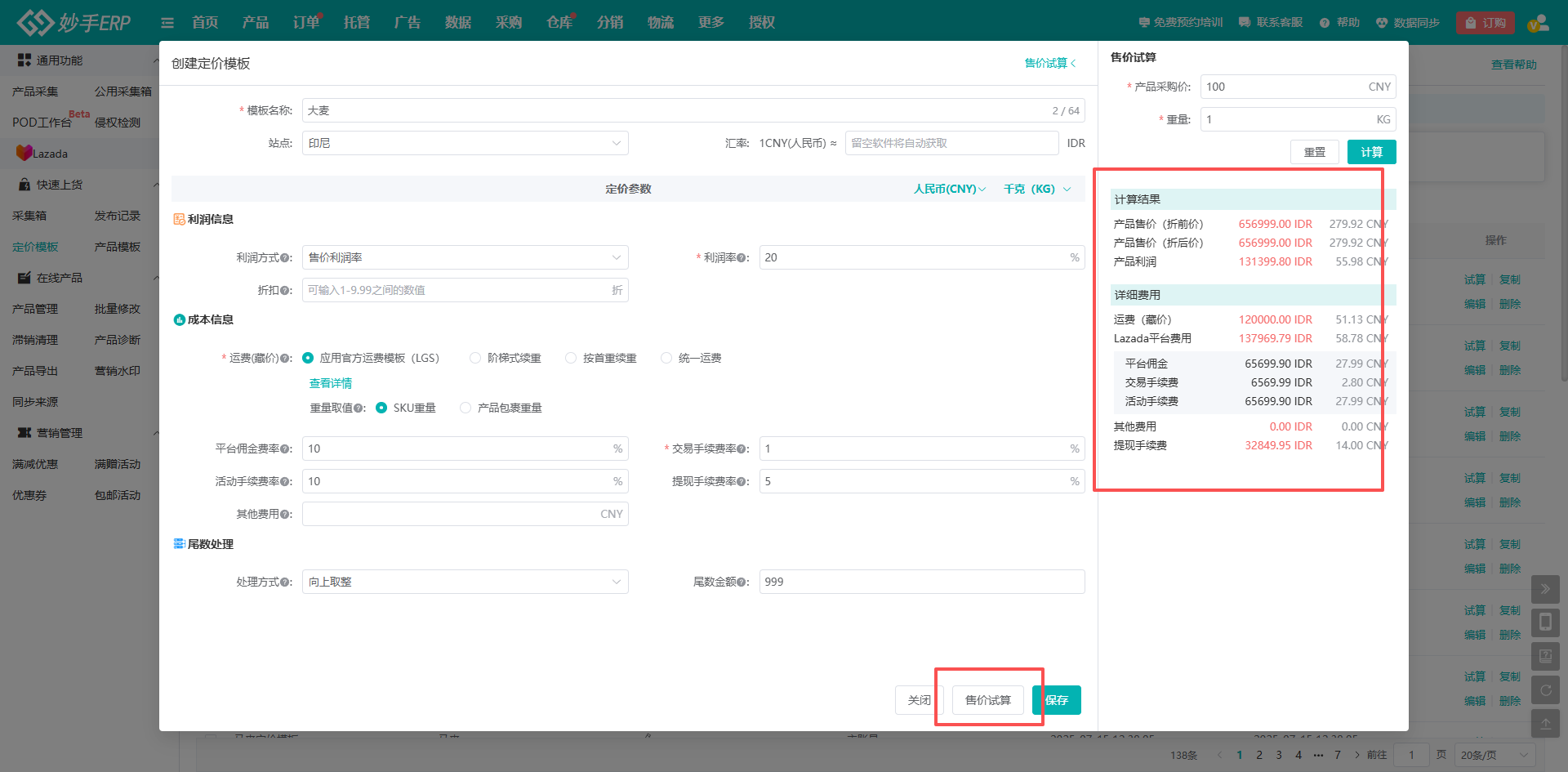Viewport: 1568px width, 772px height.
Task: Expand the 利润方式 dropdown
Action: (465, 257)
